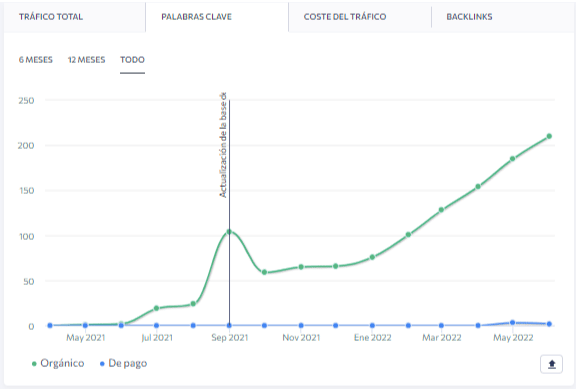This screenshot has width=576, height=389.
Task: Select the 12 Meses time range
Action: 86,60
